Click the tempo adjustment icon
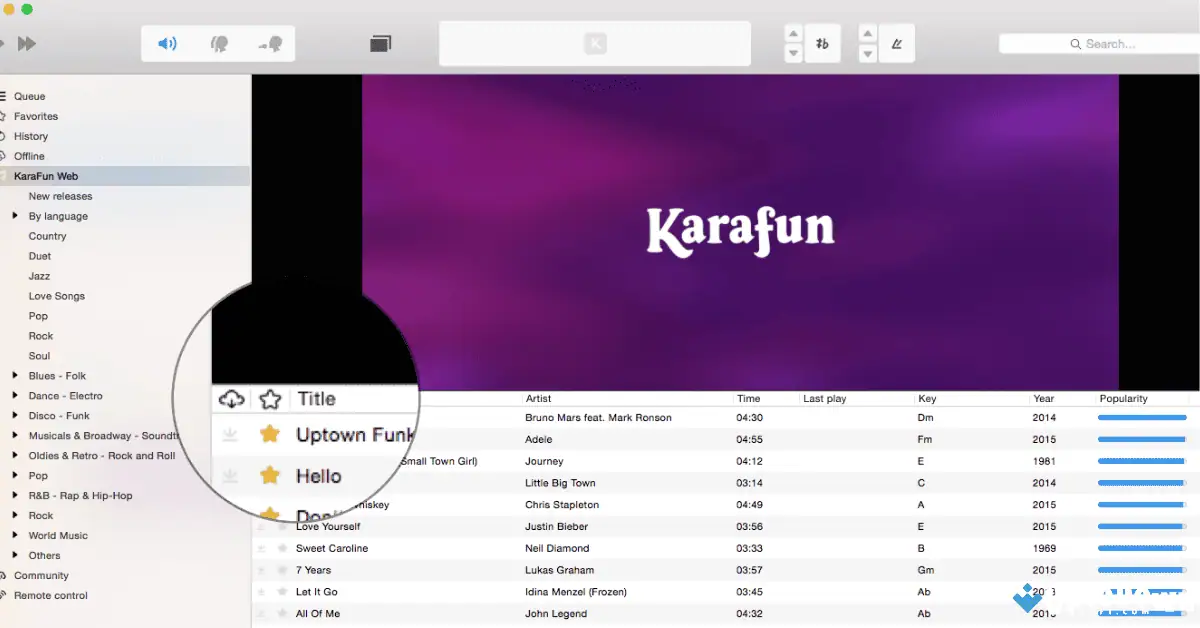 (x=896, y=43)
